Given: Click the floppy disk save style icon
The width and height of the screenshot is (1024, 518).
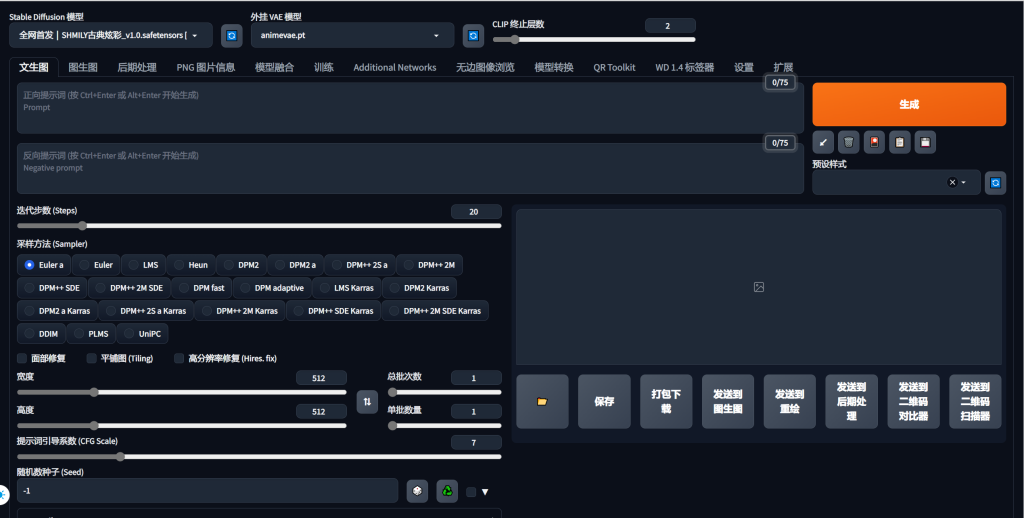Looking at the screenshot, I should point(926,142).
